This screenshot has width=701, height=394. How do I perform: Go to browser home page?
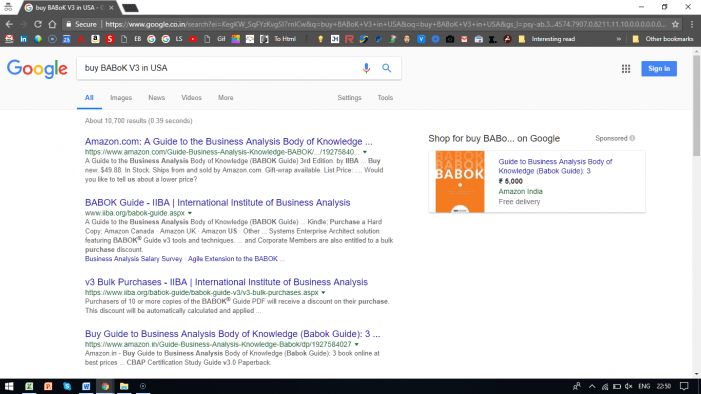[52, 24]
